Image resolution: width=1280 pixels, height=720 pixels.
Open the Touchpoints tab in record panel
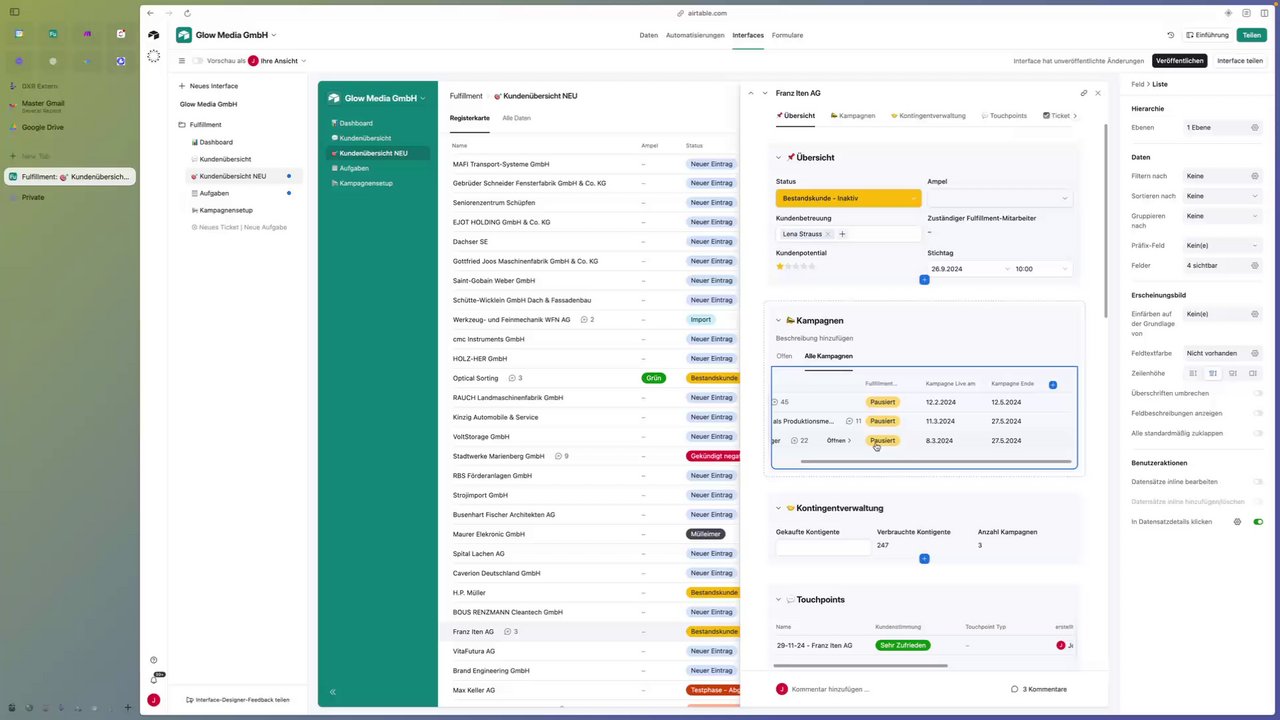pyautogui.click(x=1004, y=116)
